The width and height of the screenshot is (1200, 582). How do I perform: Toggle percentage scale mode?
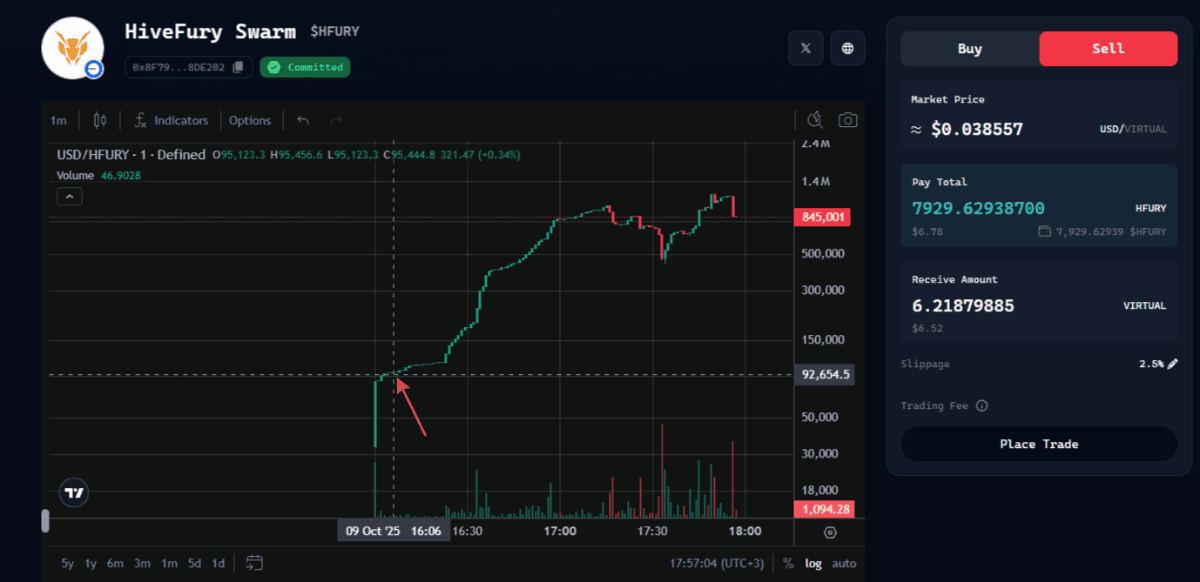click(788, 563)
